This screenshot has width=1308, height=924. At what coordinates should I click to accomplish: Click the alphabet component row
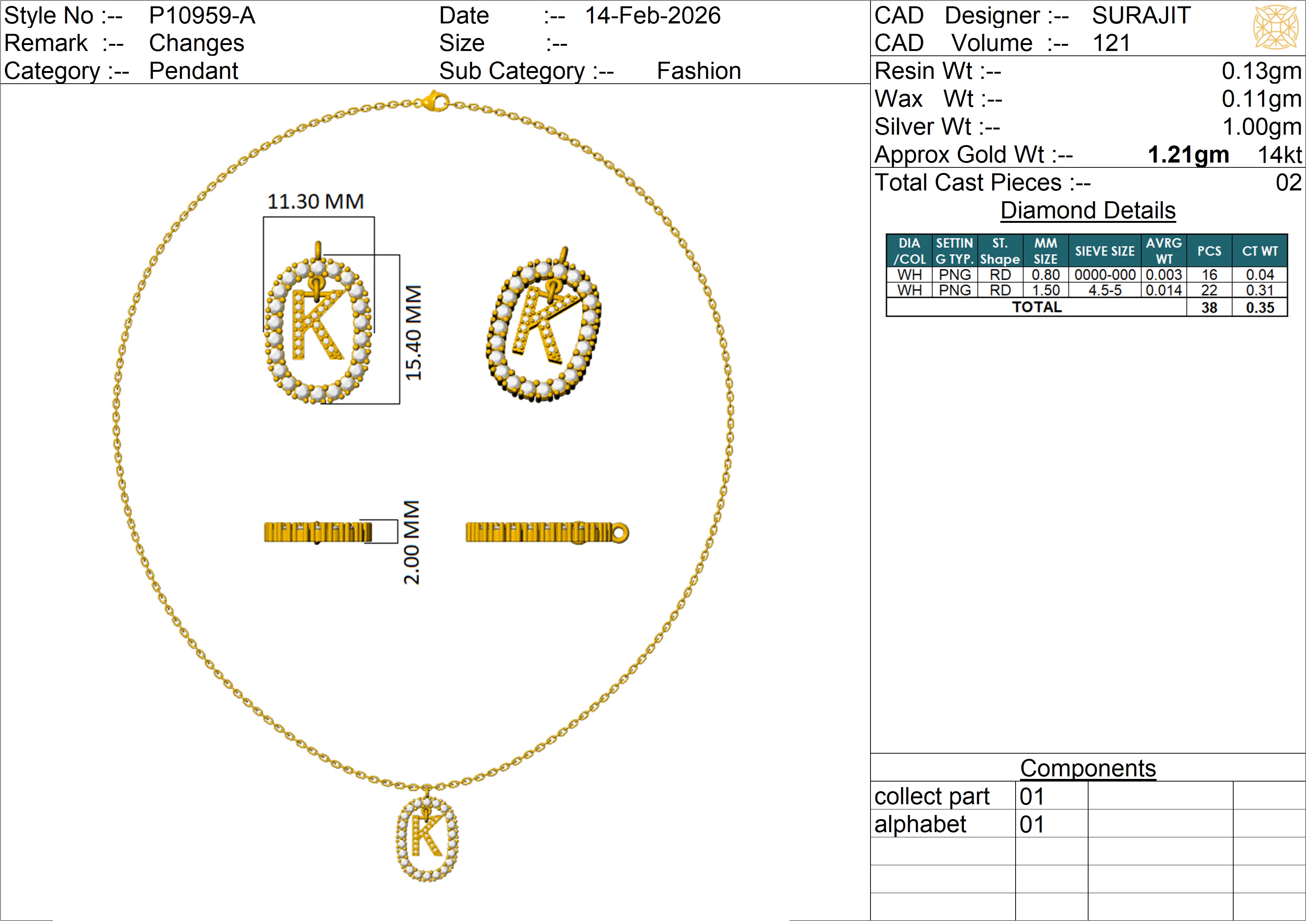point(920,824)
